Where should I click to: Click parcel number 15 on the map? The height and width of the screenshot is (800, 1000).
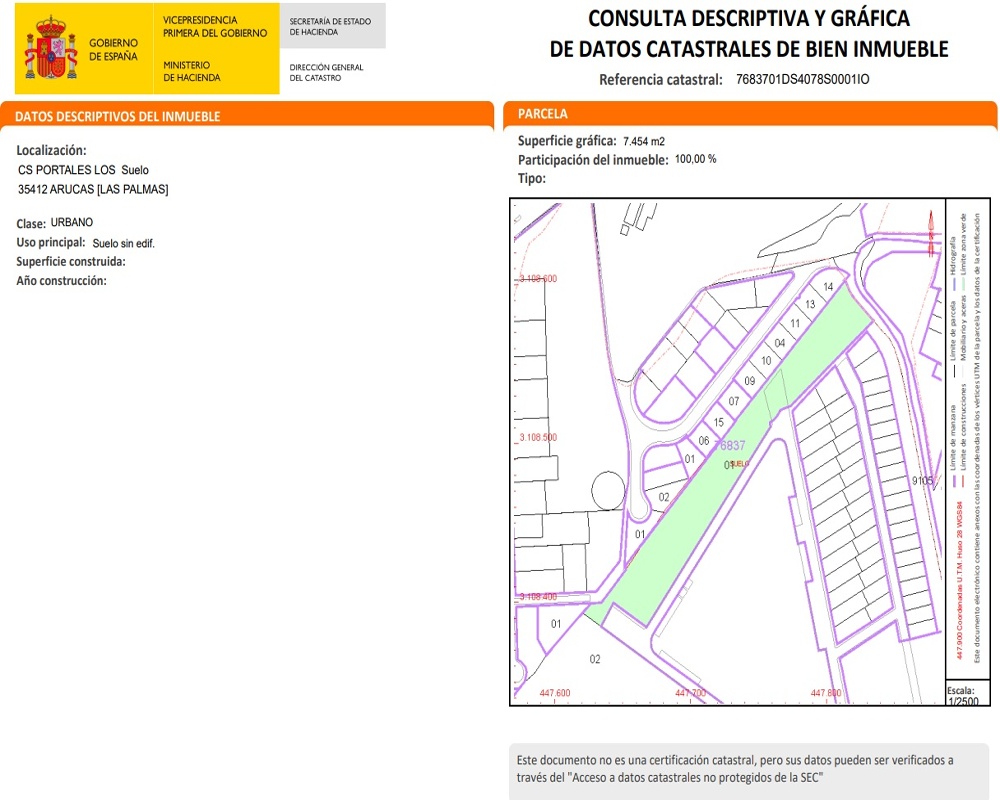pos(718,422)
